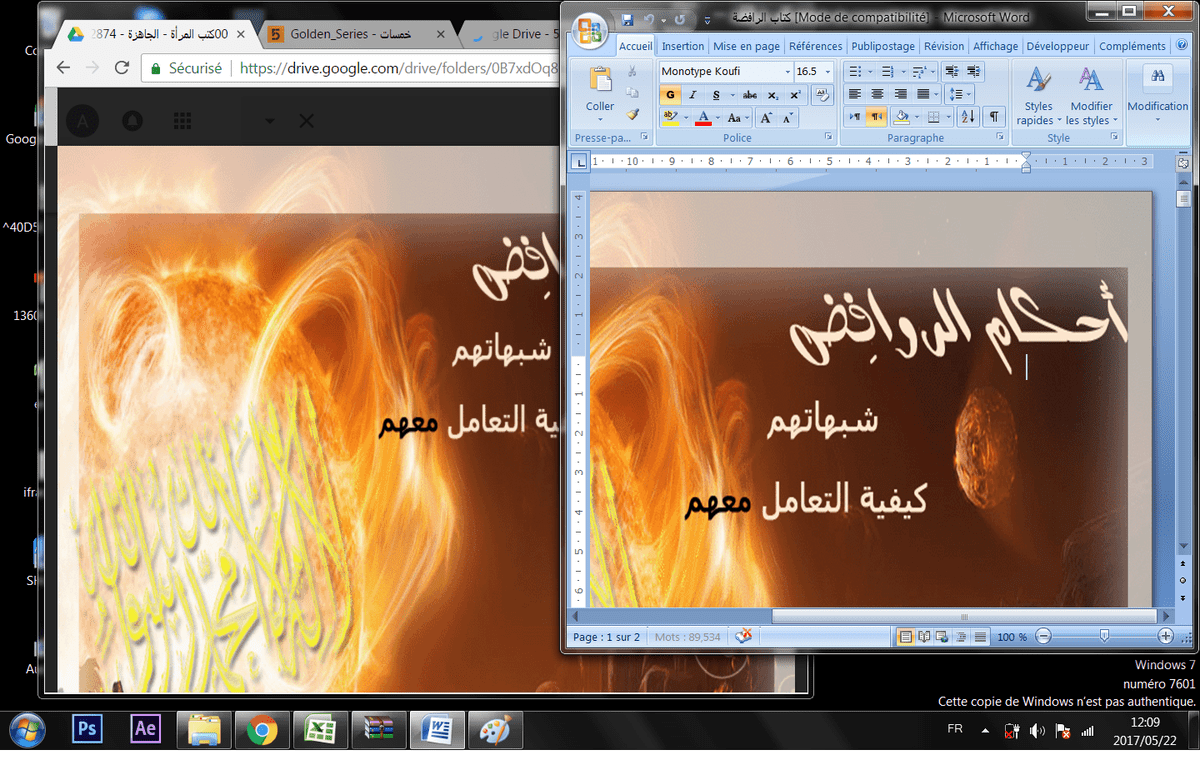Open the line spacing dropdown
This screenshot has height=760, width=1200.
point(960,94)
